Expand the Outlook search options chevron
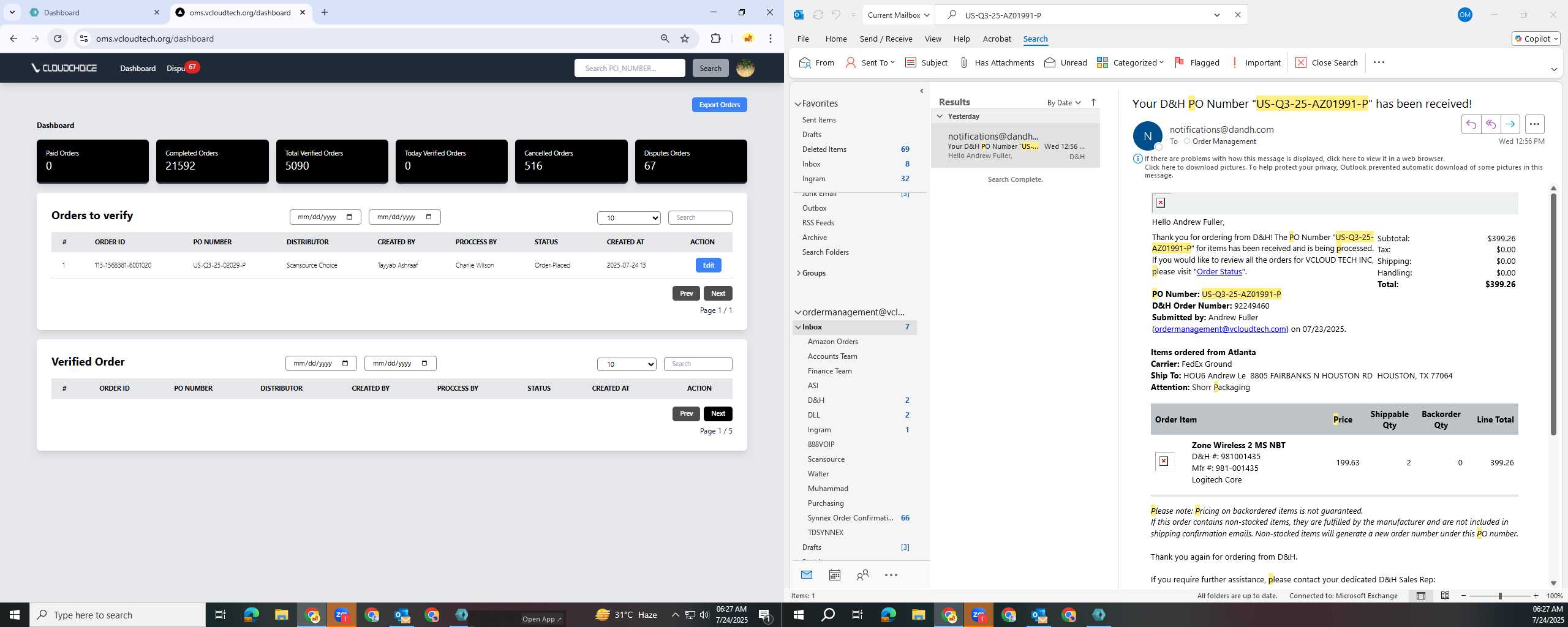Viewport: 1568px width, 627px height. click(1217, 15)
